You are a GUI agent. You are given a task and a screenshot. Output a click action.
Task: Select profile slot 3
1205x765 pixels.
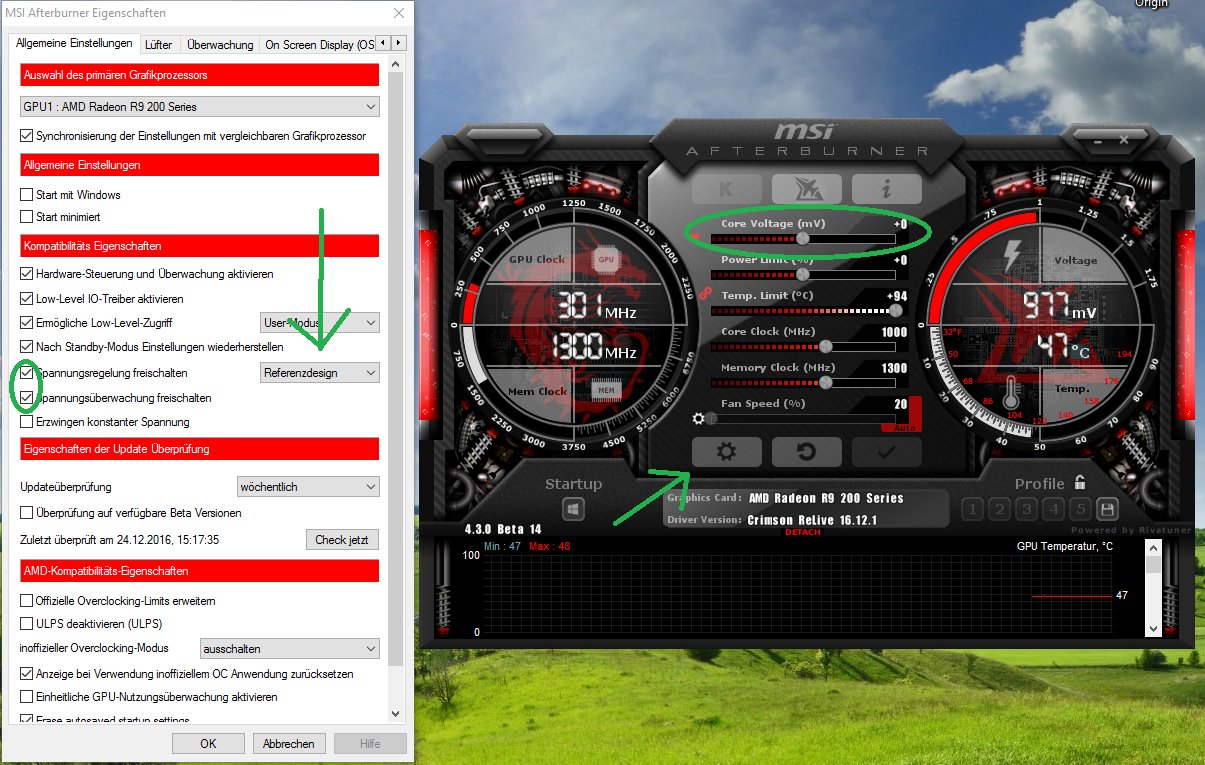[1027, 509]
